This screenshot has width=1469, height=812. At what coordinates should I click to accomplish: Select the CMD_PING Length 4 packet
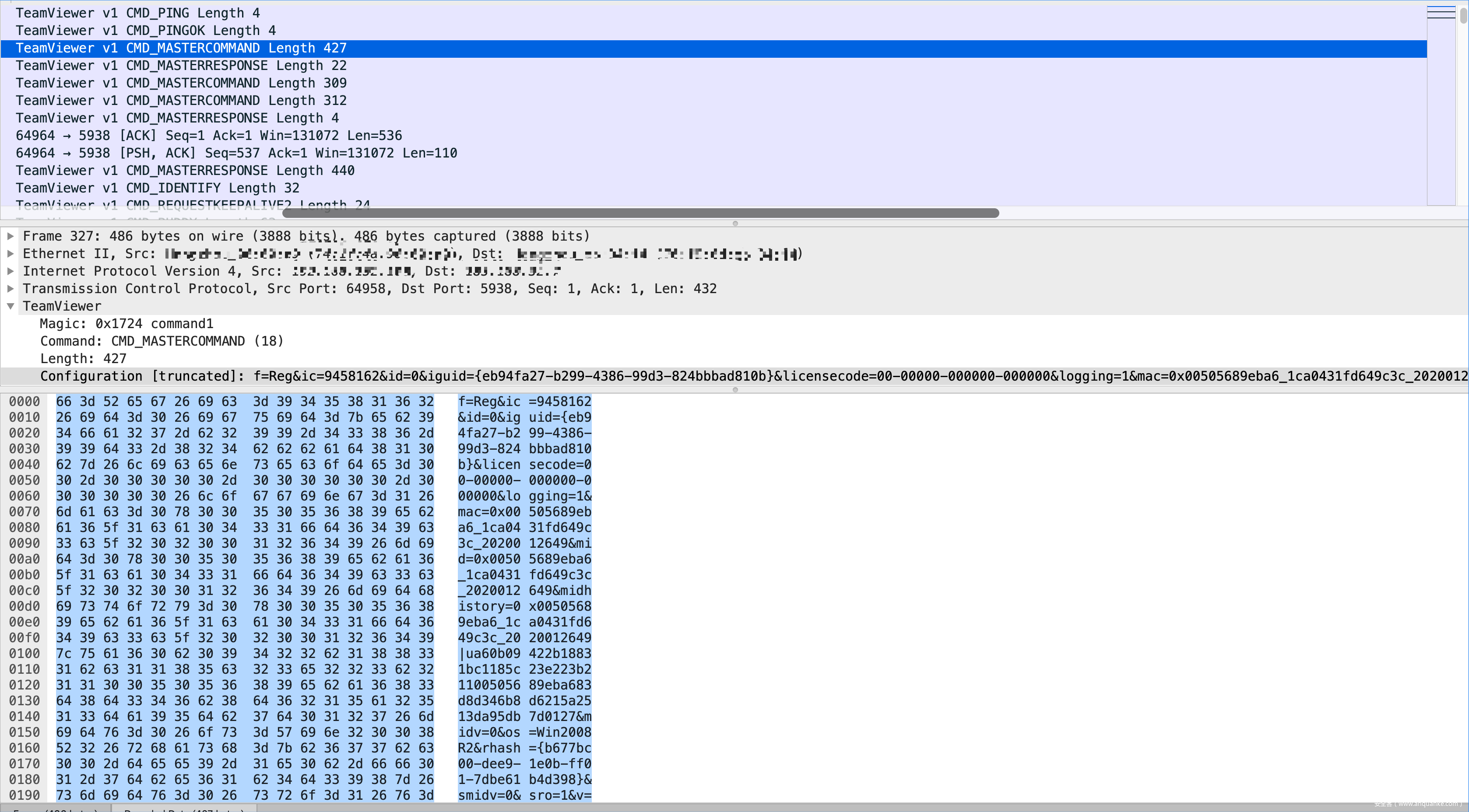[137, 13]
